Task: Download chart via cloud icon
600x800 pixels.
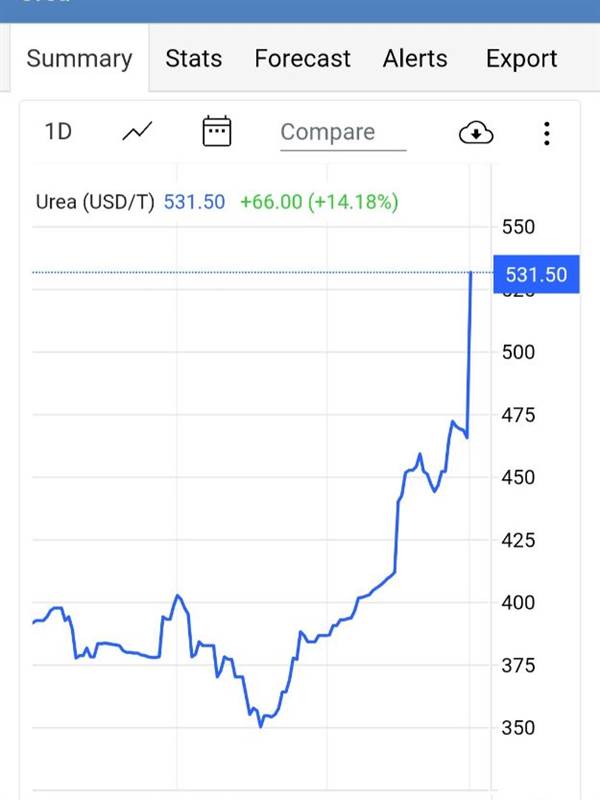Action: (x=476, y=133)
